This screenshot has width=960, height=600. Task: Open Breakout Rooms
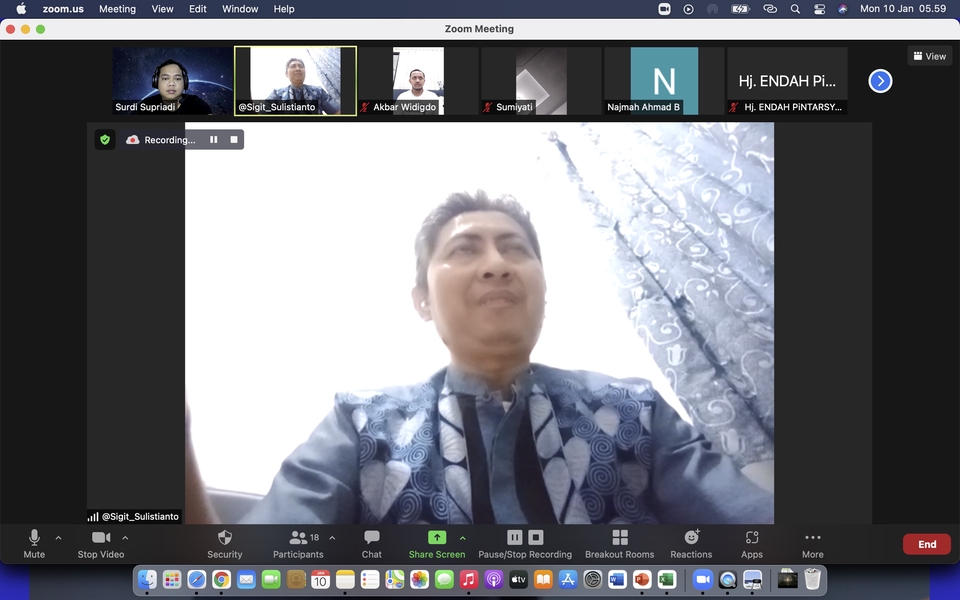620,544
